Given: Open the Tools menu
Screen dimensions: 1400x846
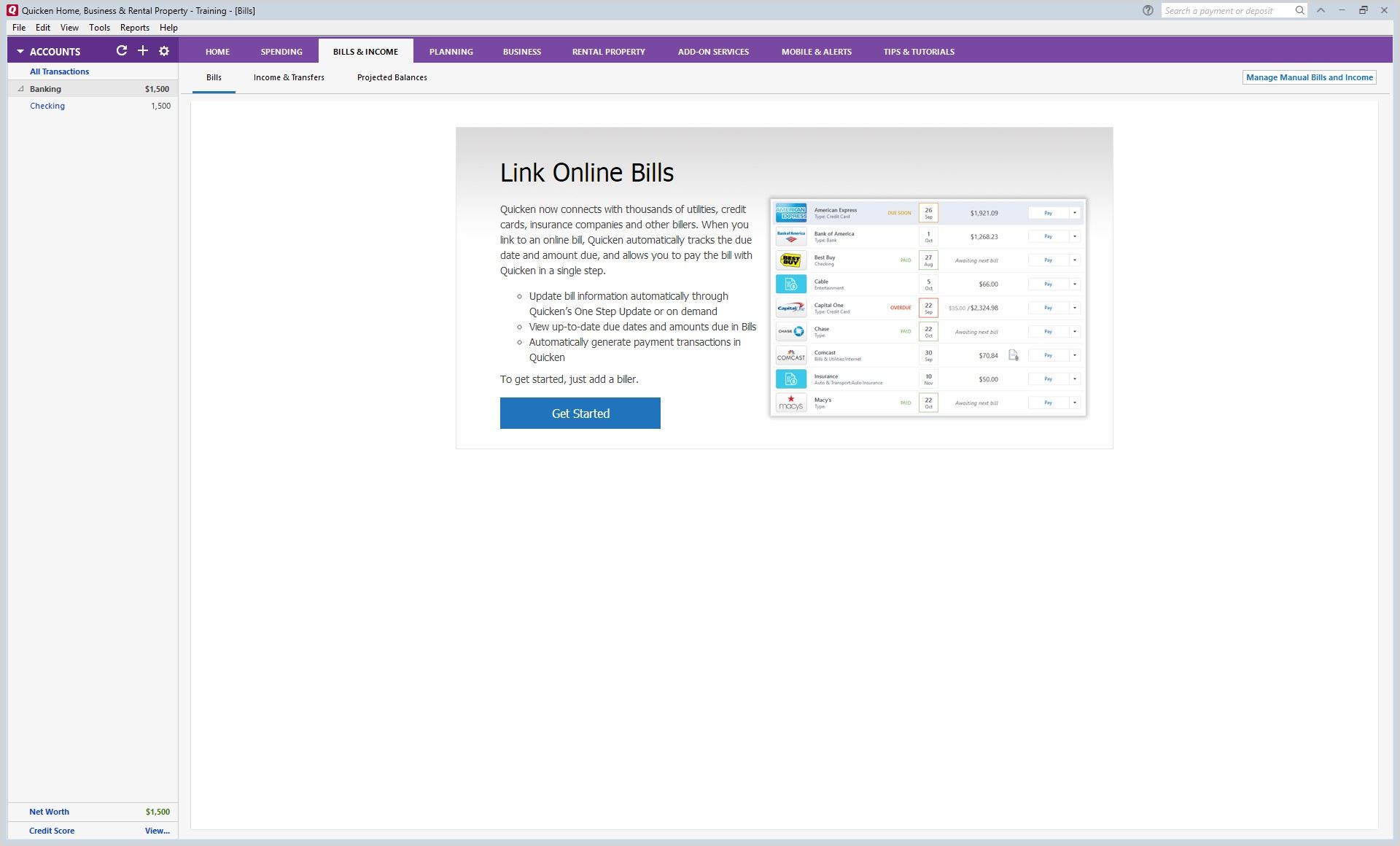Looking at the screenshot, I should click(x=99, y=28).
